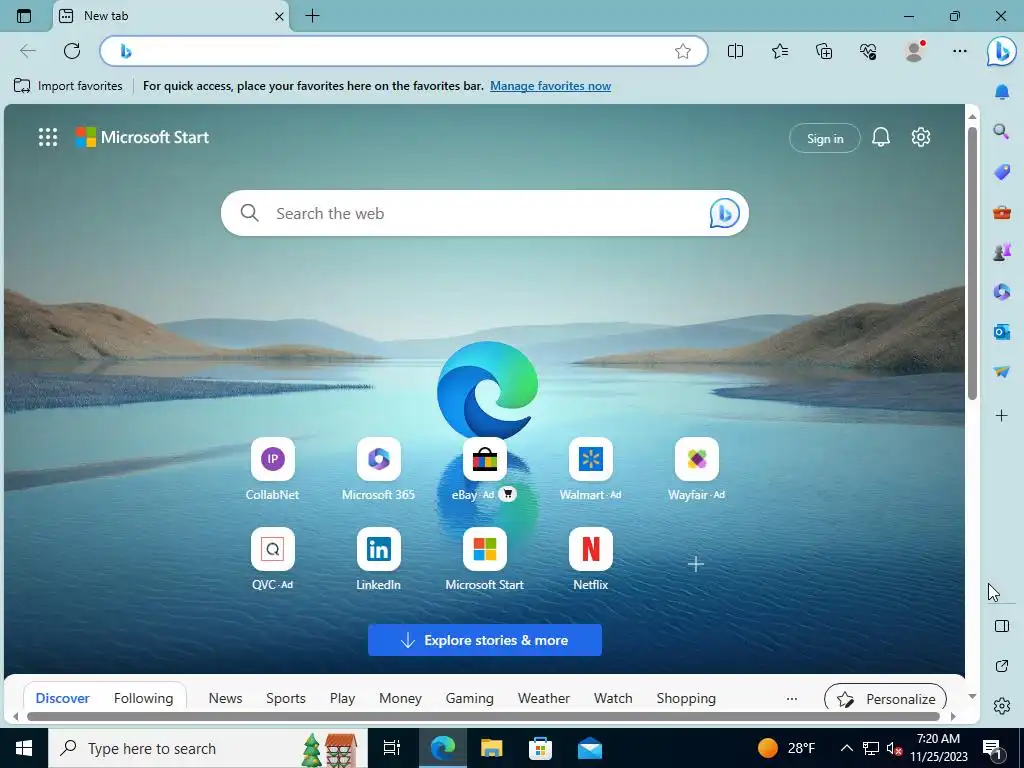Open Microsoft Start notifications bell
This screenshot has width=1024, height=768.
coord(881,137)
